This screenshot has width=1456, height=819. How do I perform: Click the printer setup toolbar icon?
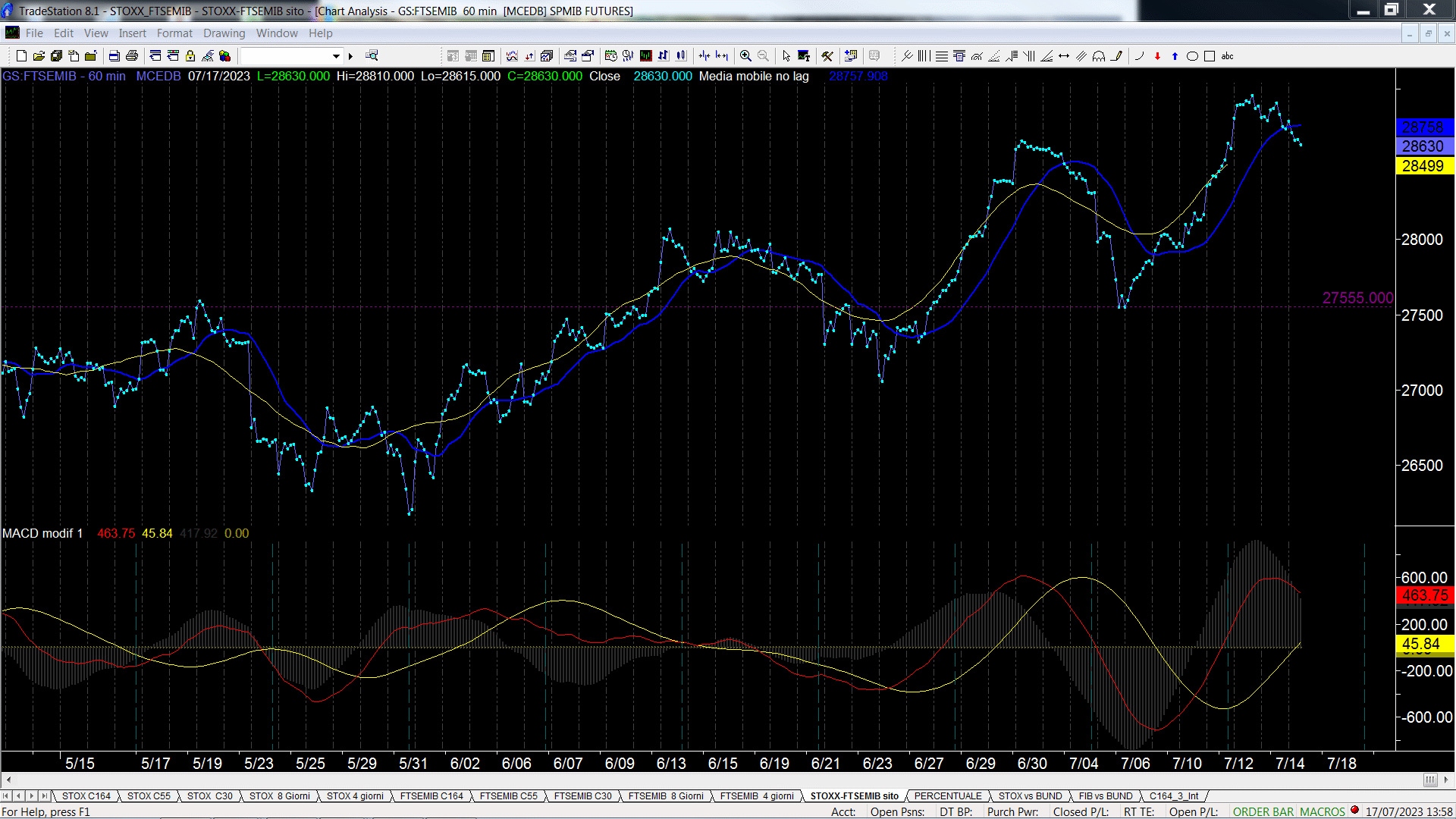click(115, 56)
